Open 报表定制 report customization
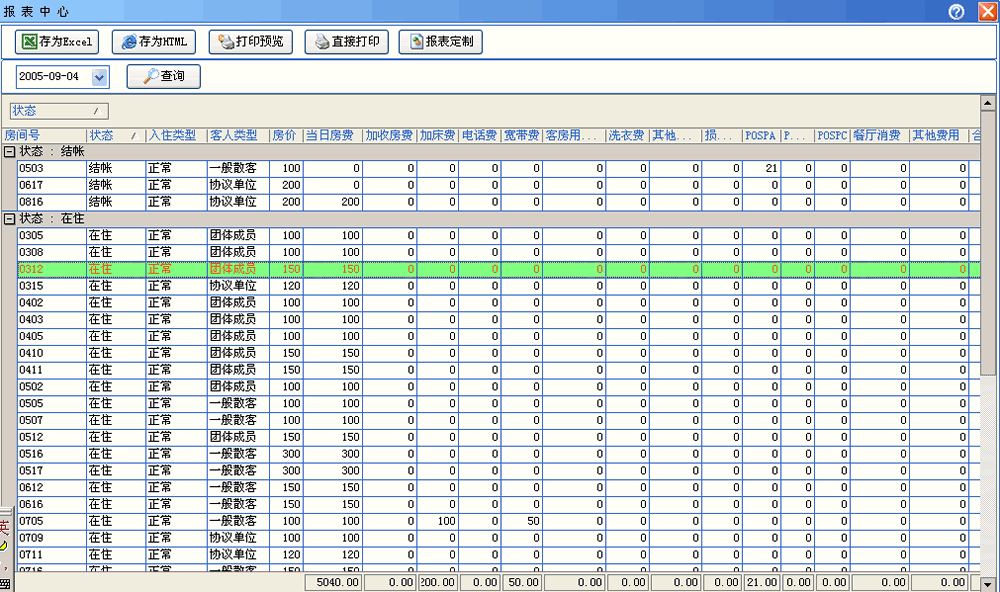Viewport: 1000px width, 592px height. pyautogui.click(x=441, y=42)
